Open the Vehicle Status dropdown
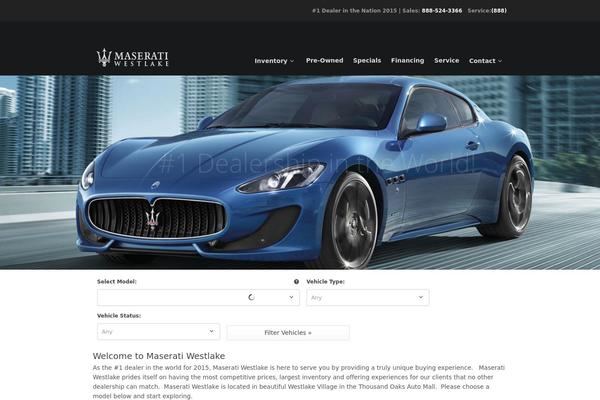Screen dimensions: 600x400 pos(158,331)
